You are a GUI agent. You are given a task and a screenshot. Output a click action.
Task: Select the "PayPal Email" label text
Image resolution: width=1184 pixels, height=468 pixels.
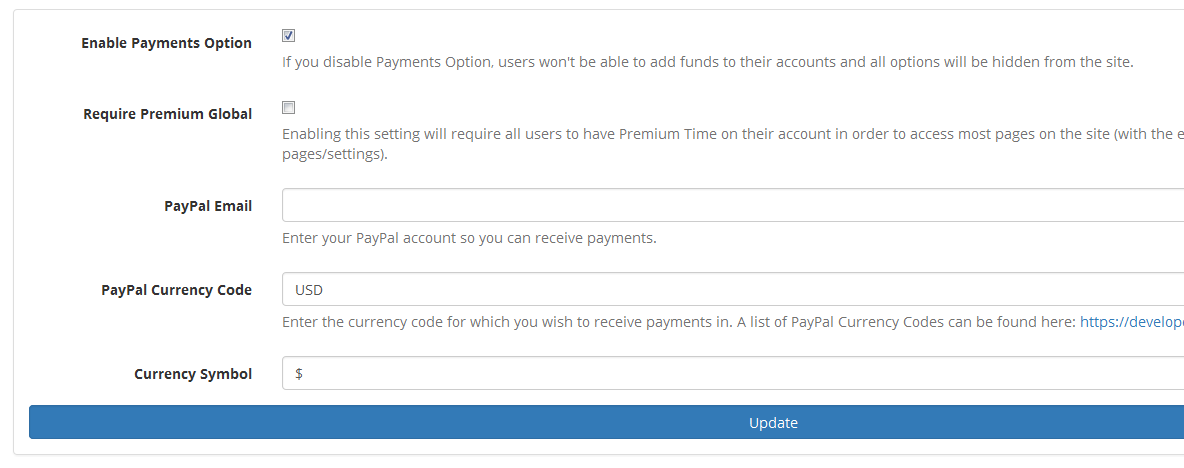pyautogui.click(x=208, y=206)
